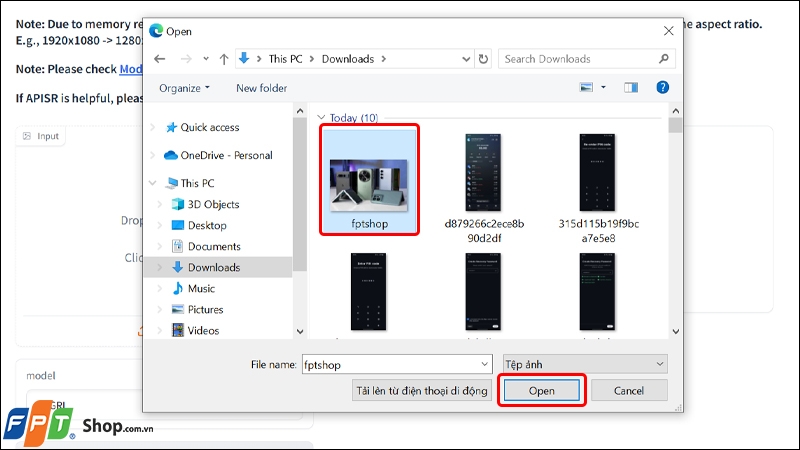Collapse the Today (10) group
Image resolution: width=800 pixels, height=450 pixels.
click(x=321, y=118)
